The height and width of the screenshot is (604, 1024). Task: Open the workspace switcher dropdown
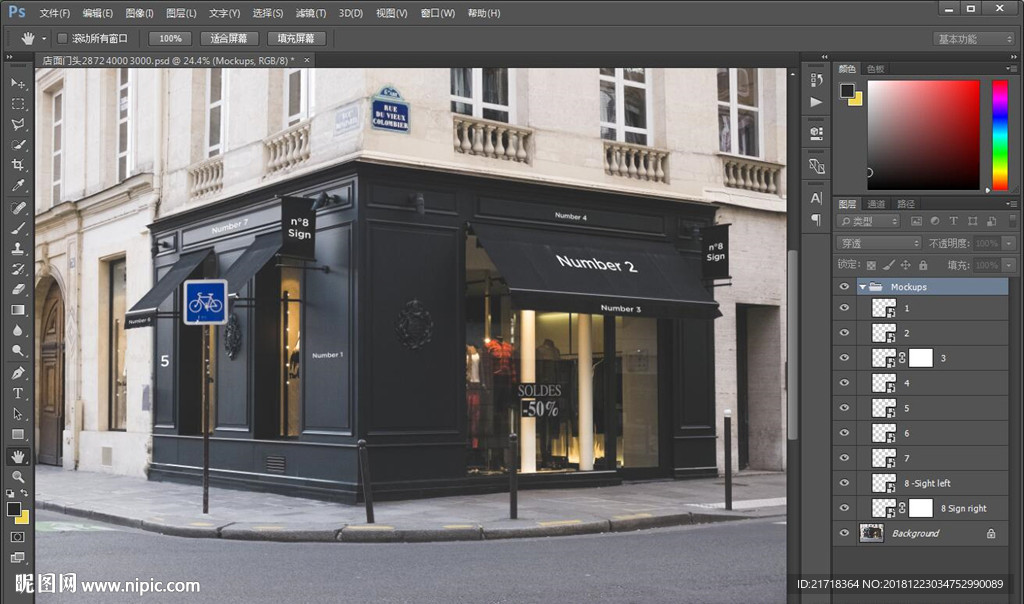[974, 39]
